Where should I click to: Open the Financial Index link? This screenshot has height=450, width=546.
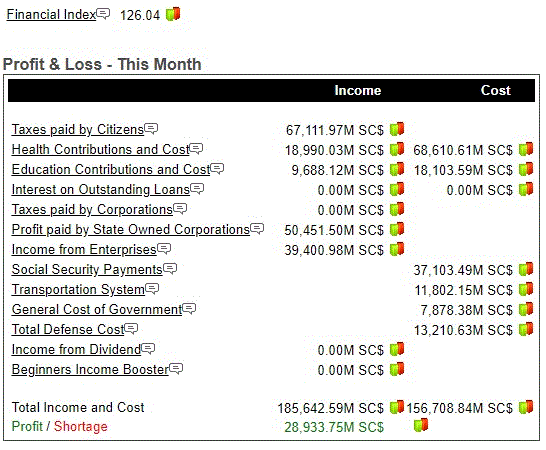pyautogui.click(x=51, y=15)
